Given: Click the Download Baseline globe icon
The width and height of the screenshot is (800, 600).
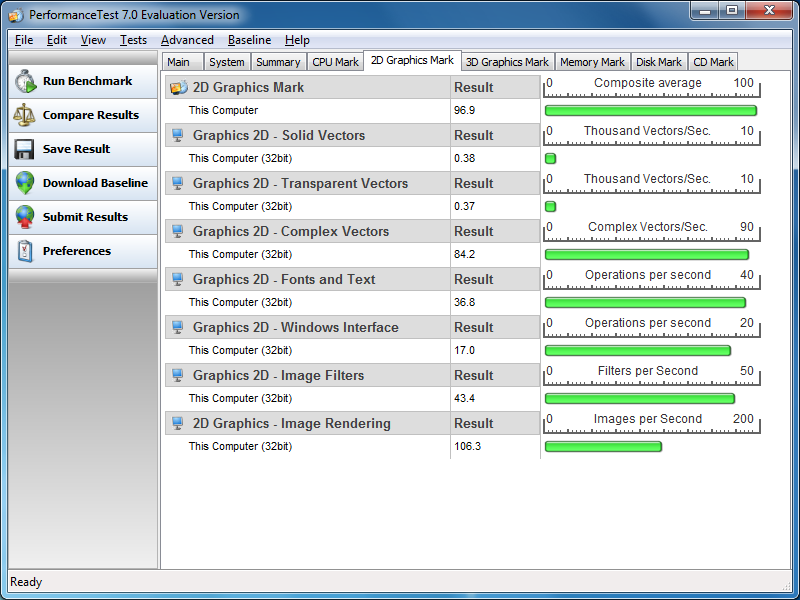Looking at the screenshot, I should click(24, 183).
